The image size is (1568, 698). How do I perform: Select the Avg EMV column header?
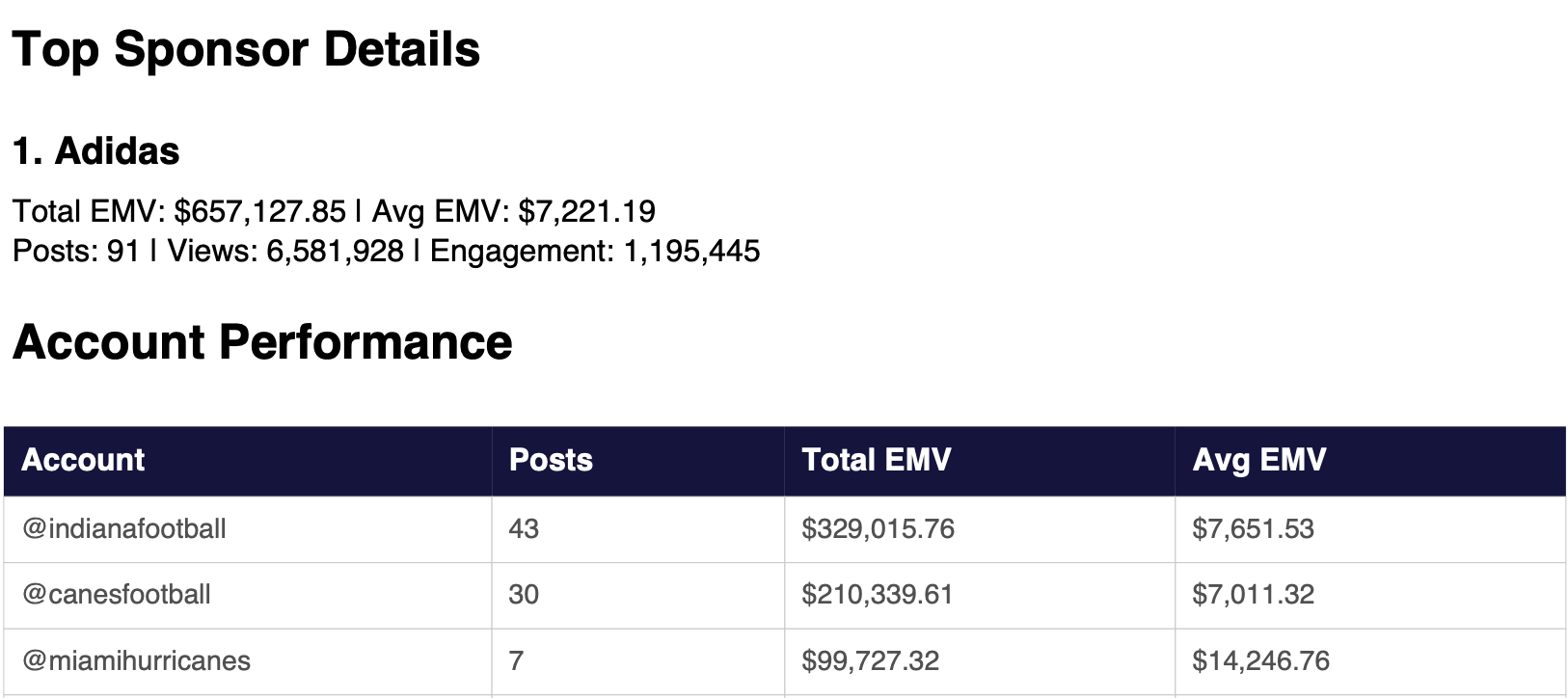tap(1258, 460)
